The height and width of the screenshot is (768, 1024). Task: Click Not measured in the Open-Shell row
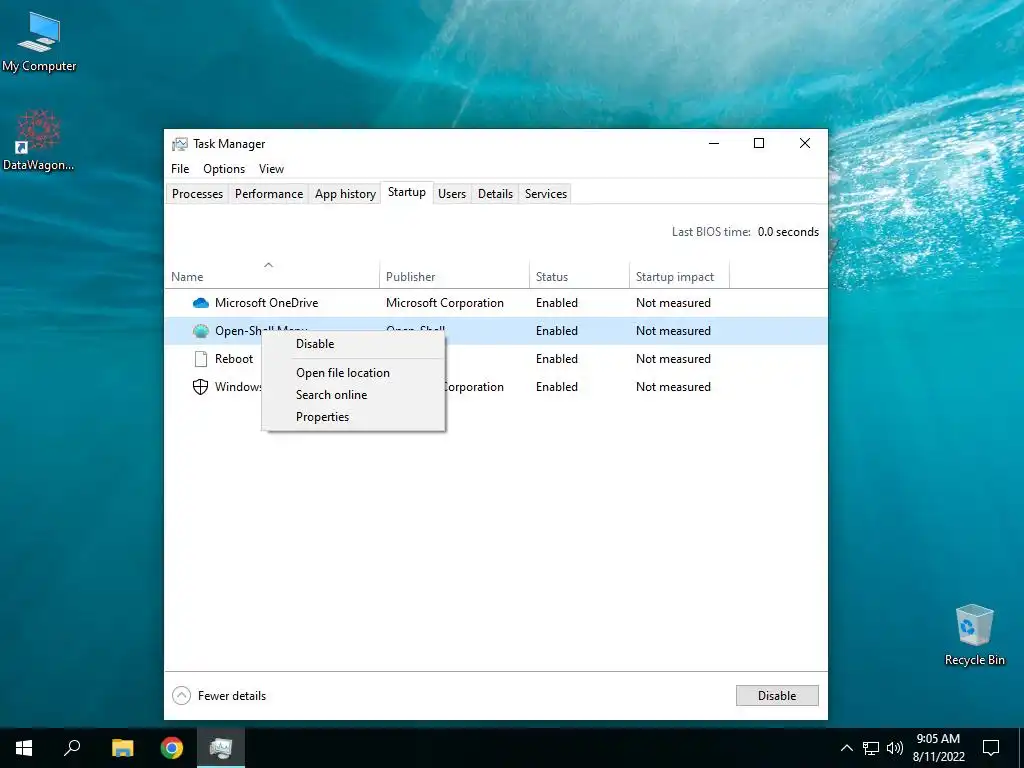point(673,331)
